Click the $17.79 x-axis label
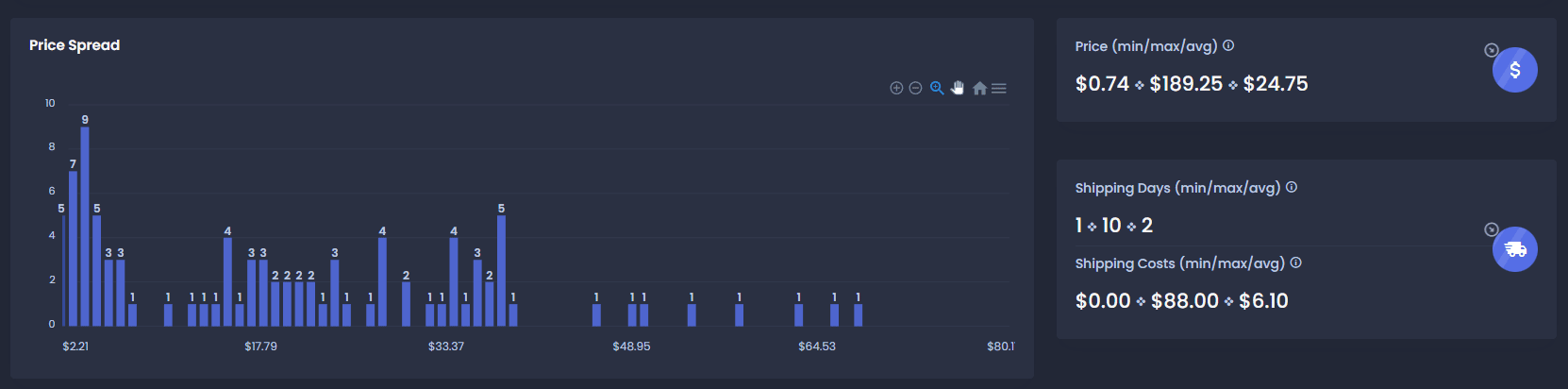This screenshot has height=389, width=1568. 261,347
